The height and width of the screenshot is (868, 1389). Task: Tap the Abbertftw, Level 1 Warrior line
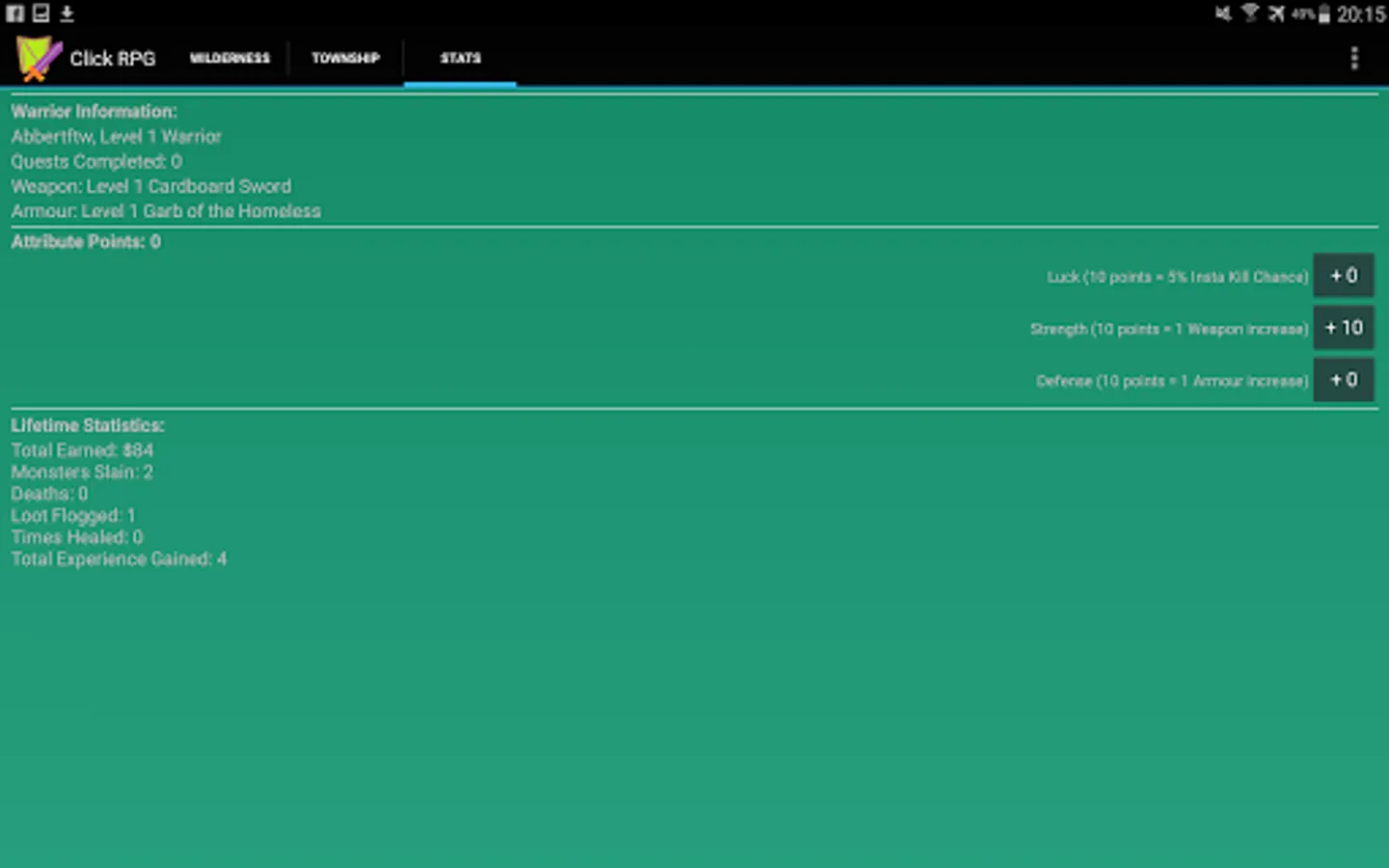(x=117, y=137)
